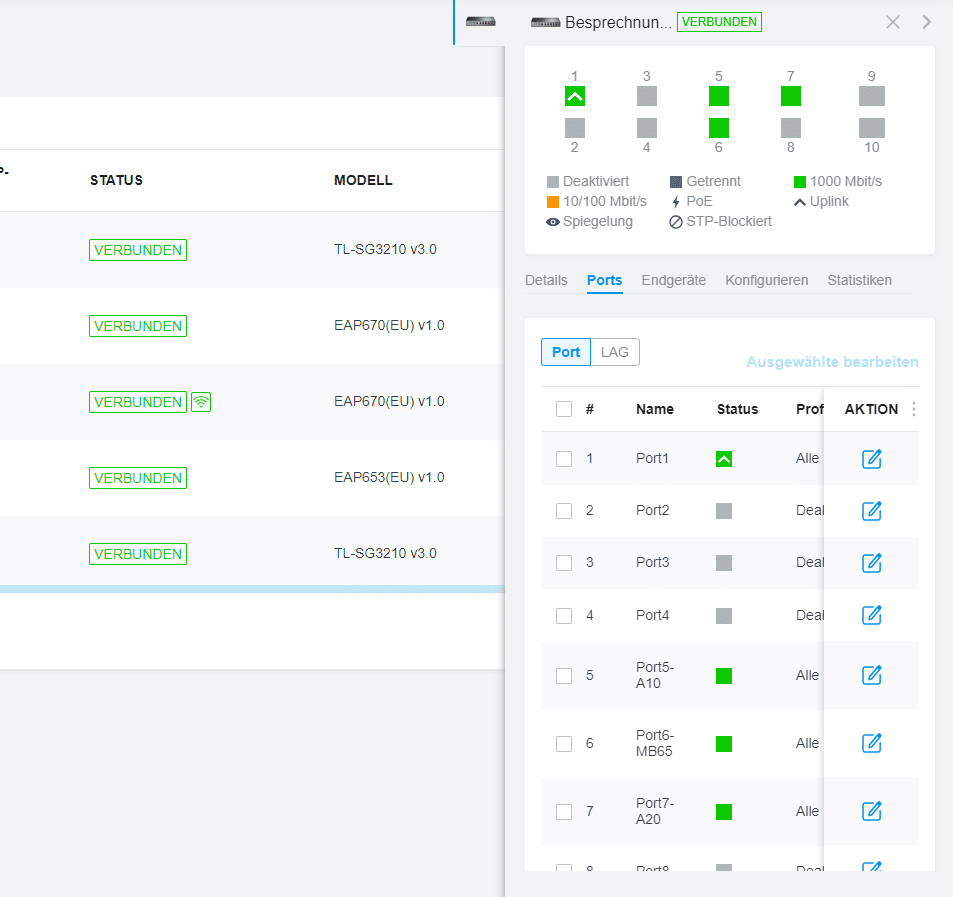953x897 pixels.
Task: Sort device list by MODELL column
Action: tap(363, 180)
